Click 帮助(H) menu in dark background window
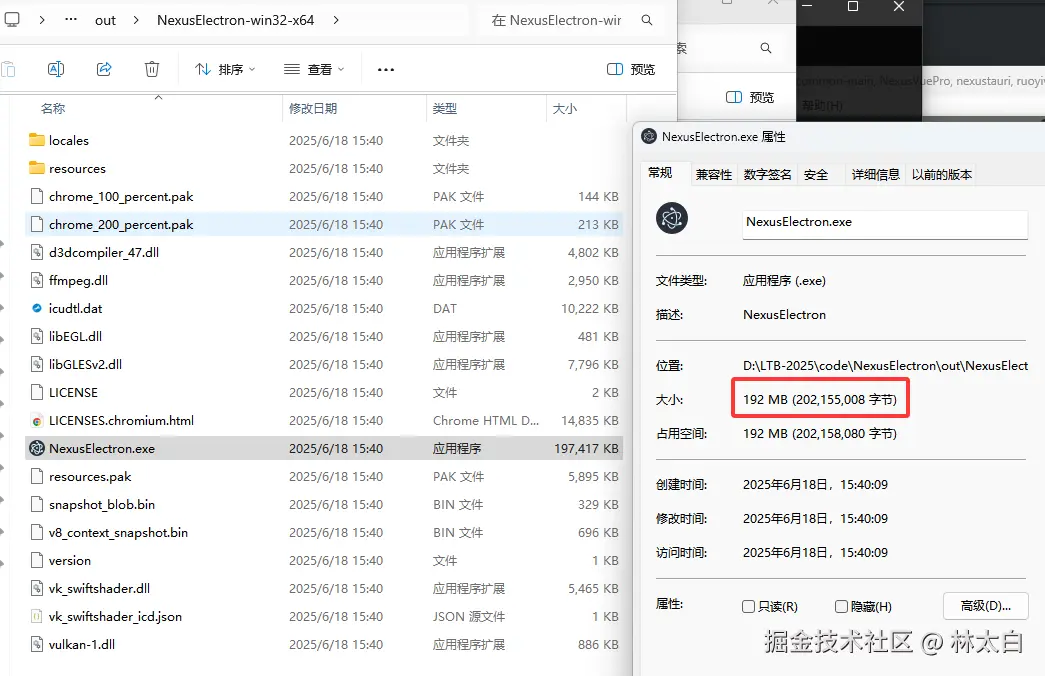The height and width of the screenshot is (676, 1045). click(822, 105)
